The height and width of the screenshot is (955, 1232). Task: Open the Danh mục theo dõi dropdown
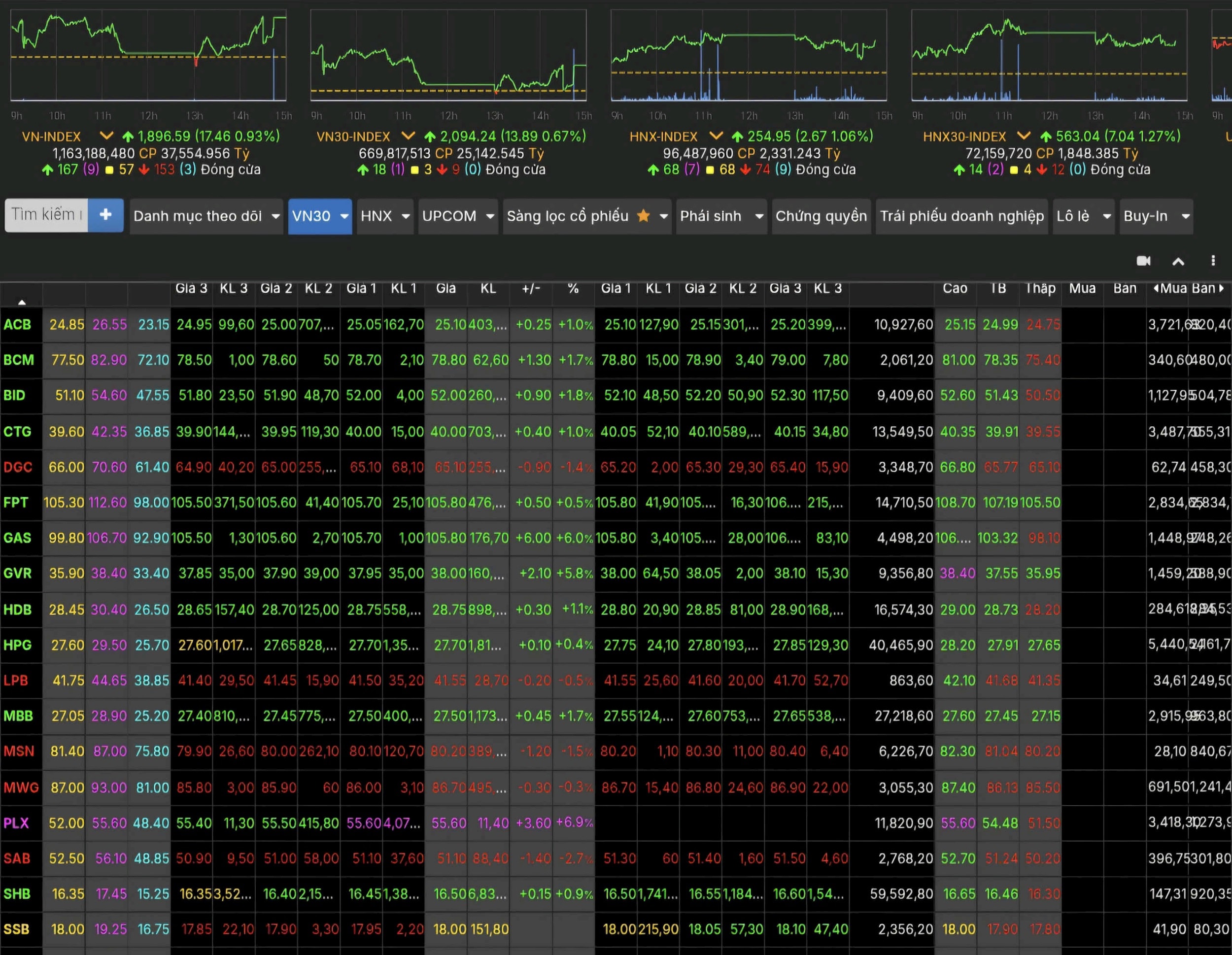point(206,216)
